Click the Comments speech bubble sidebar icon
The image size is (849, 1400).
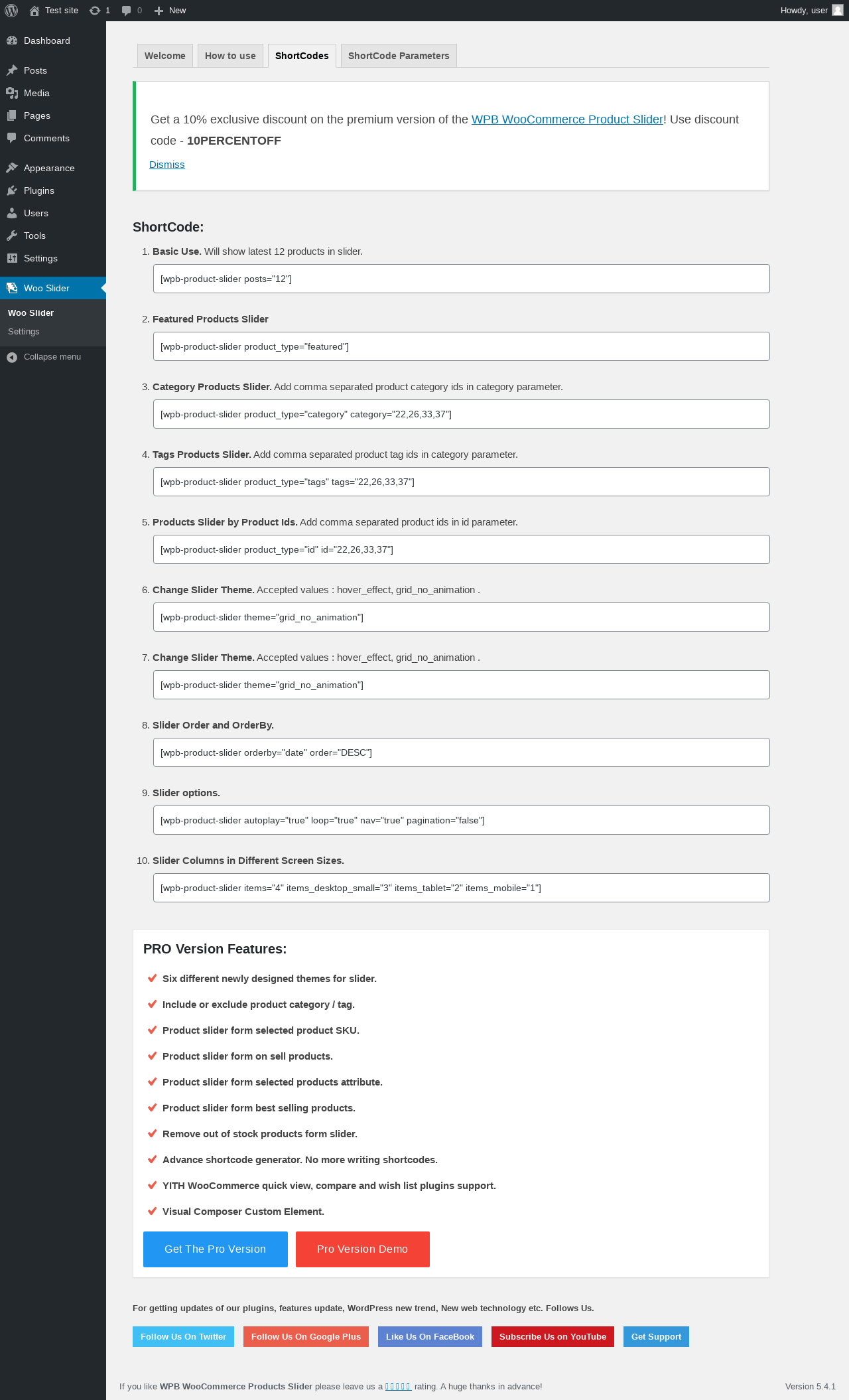coord(12,138)
